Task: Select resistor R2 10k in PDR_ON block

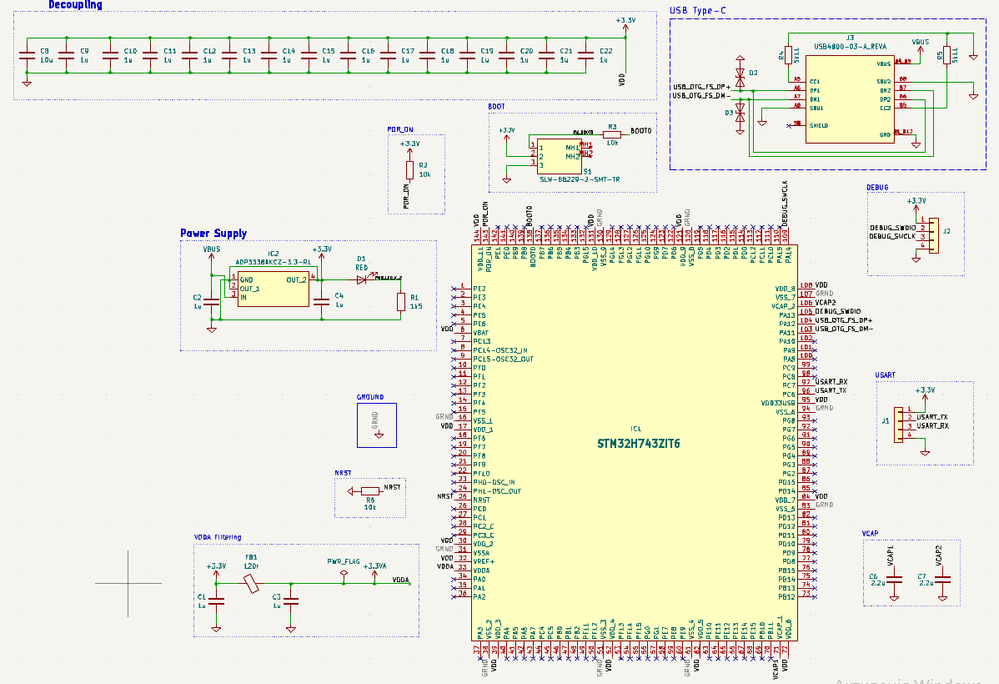Action: click(410, 170)
